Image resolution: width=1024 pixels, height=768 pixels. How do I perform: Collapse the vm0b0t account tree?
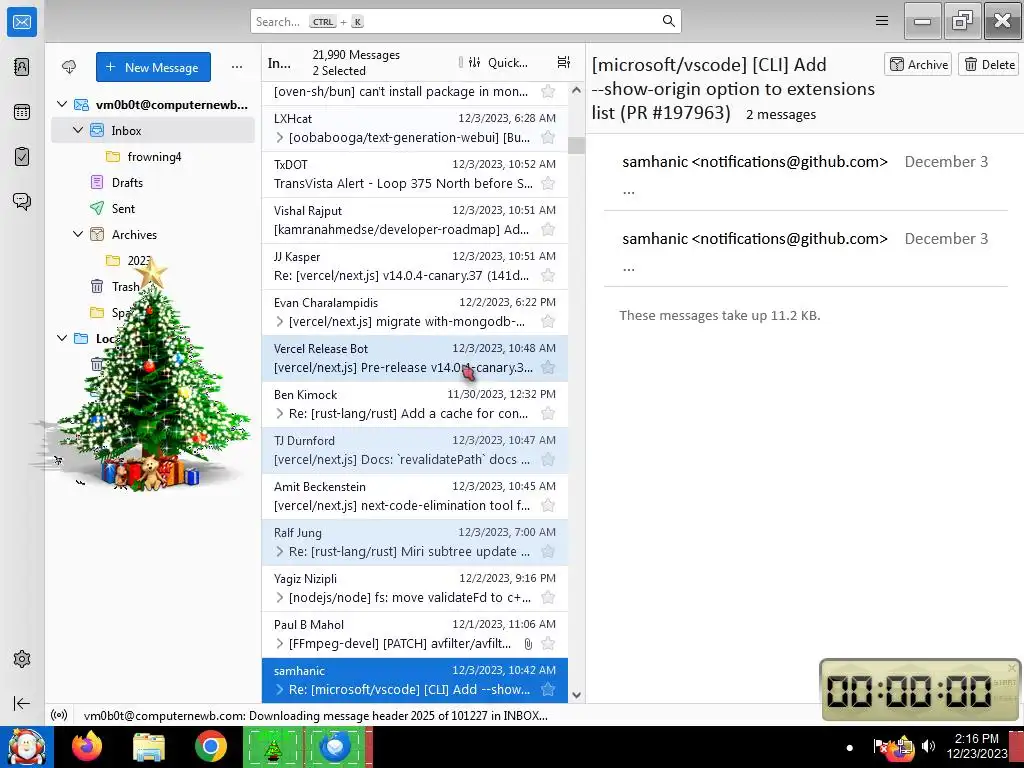click(62, 104)
